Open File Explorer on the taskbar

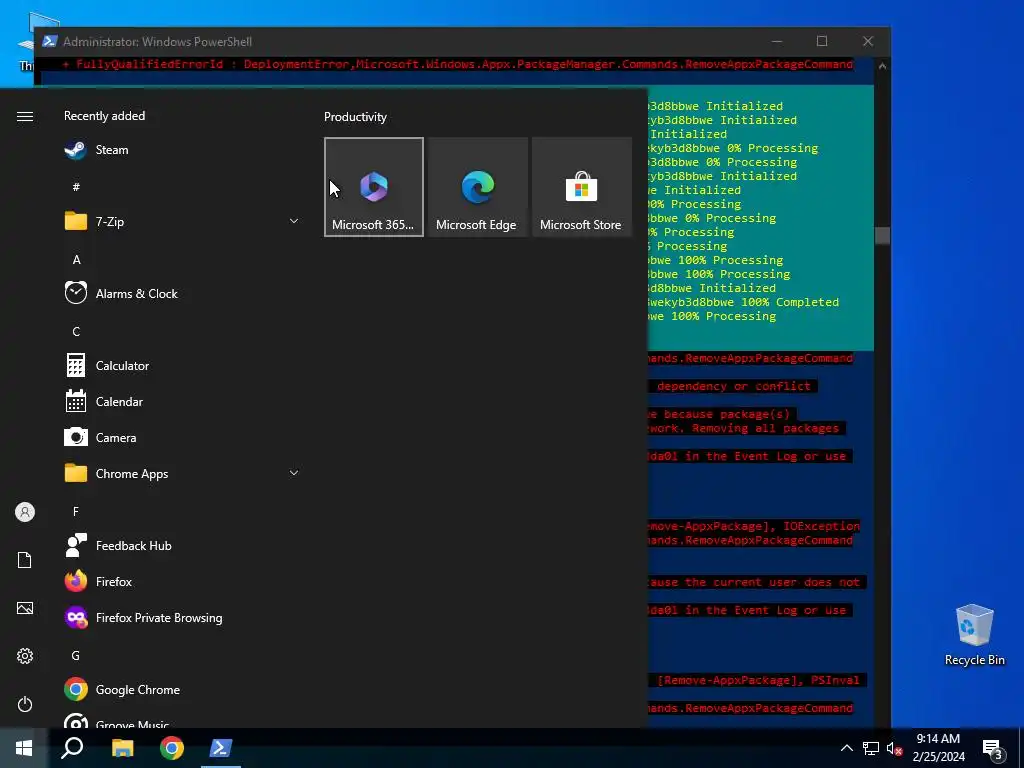point(122,748)
